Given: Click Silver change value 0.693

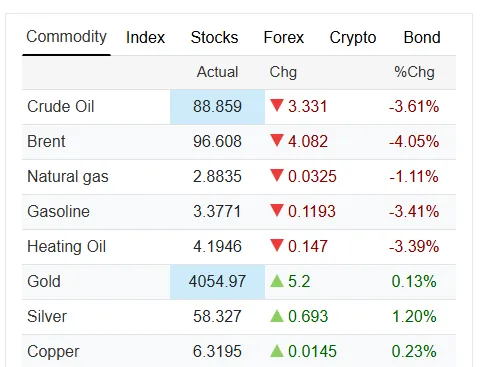Looking at the screenshot, I should (x=308, y=316).
